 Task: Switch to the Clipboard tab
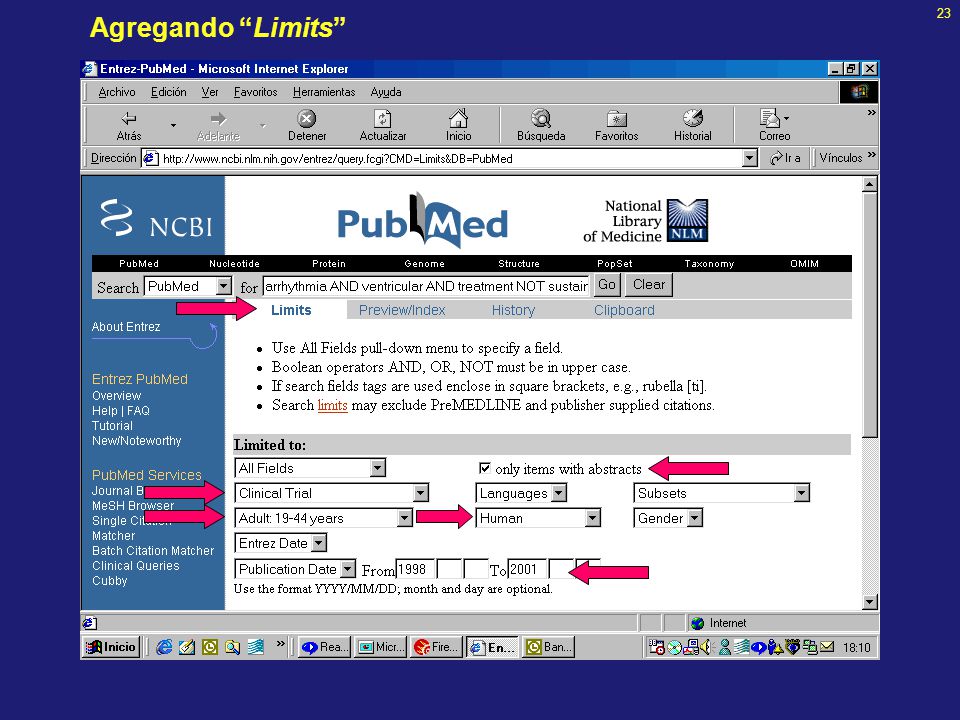(624, 310)
